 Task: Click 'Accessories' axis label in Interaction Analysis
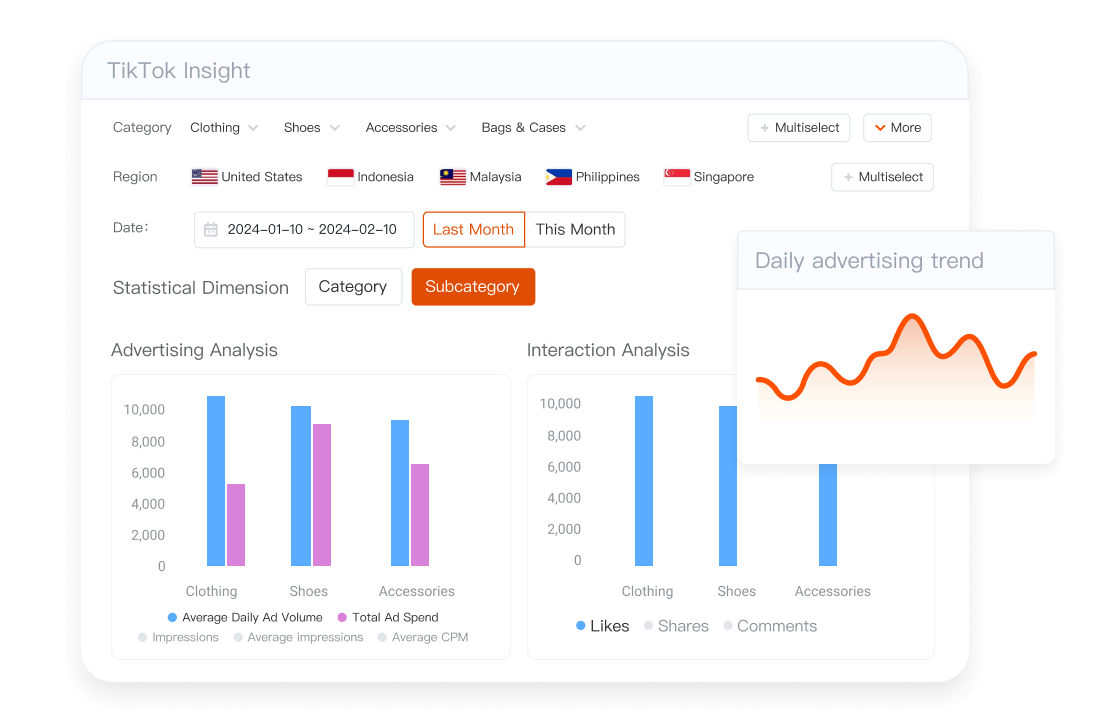pyautogui.click(x=833, y=591)
